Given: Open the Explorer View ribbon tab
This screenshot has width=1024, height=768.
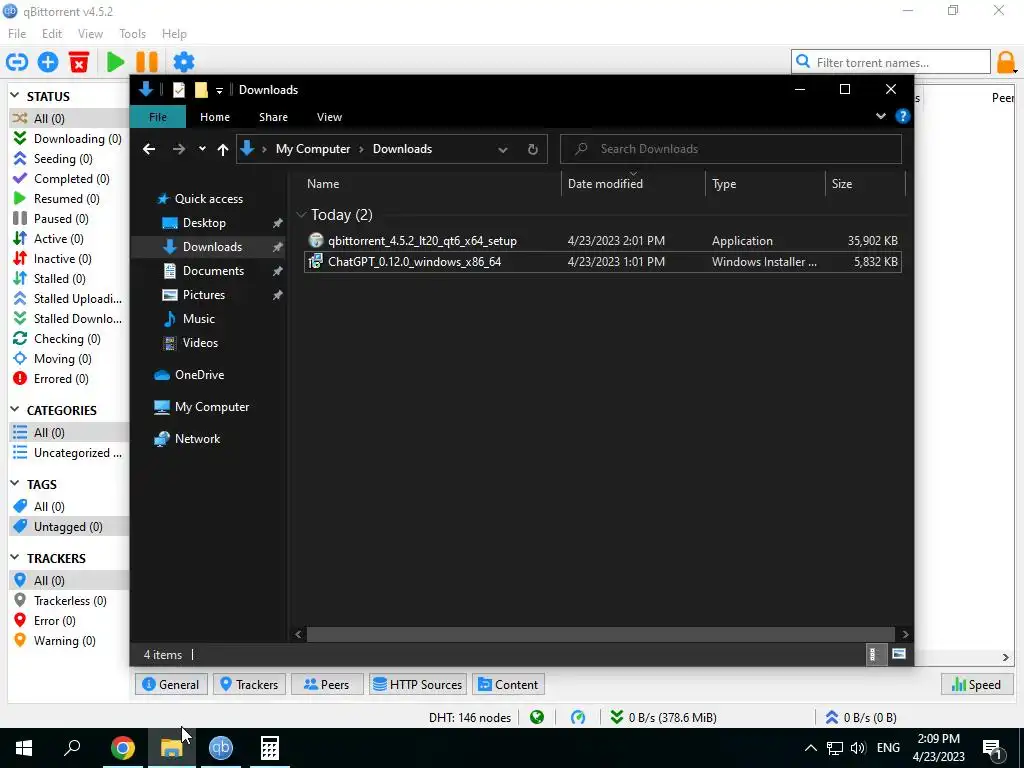Looking at the screenshot, I should tap(329, 117).
